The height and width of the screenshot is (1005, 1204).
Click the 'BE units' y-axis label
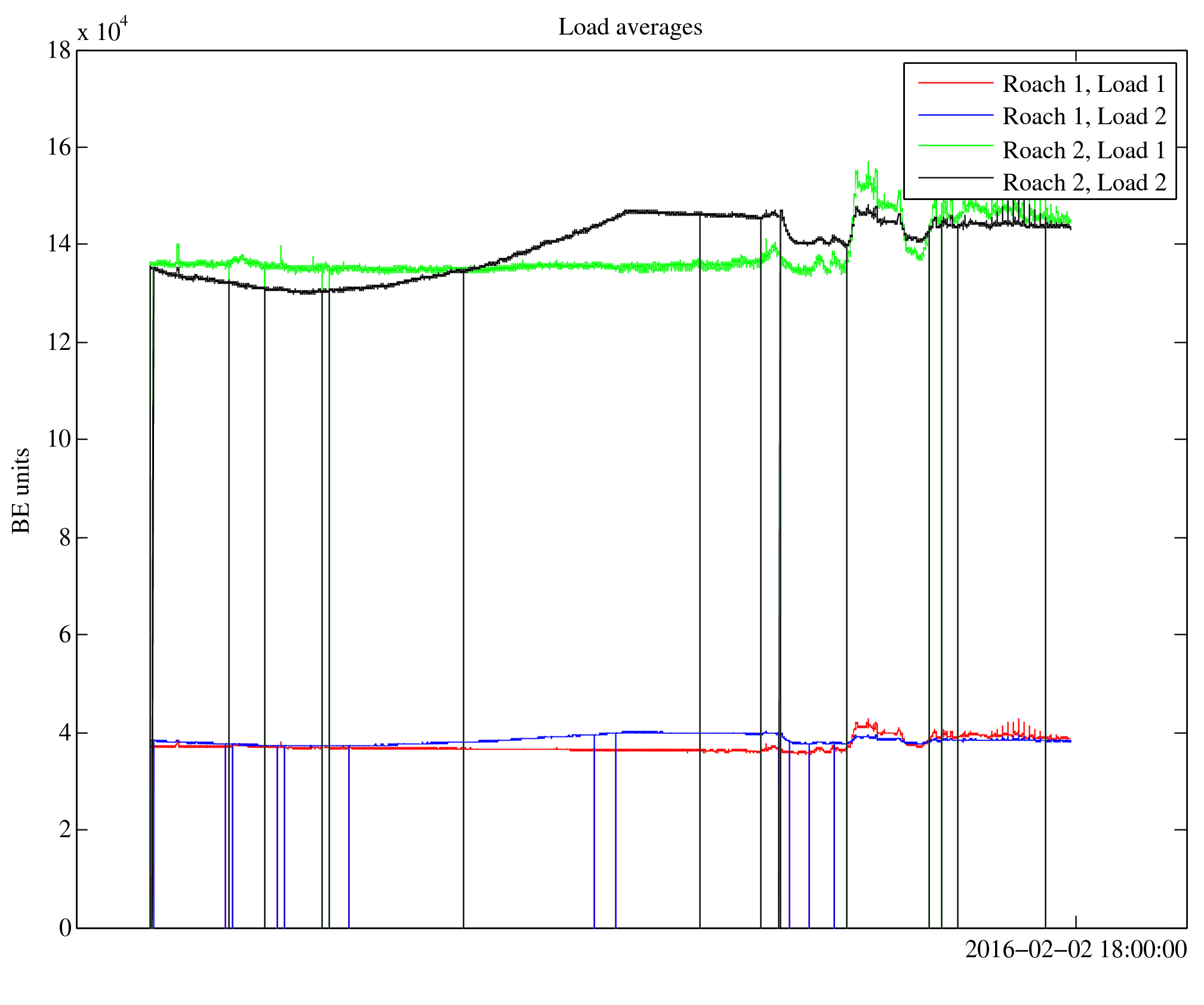(x=21, y=490)
